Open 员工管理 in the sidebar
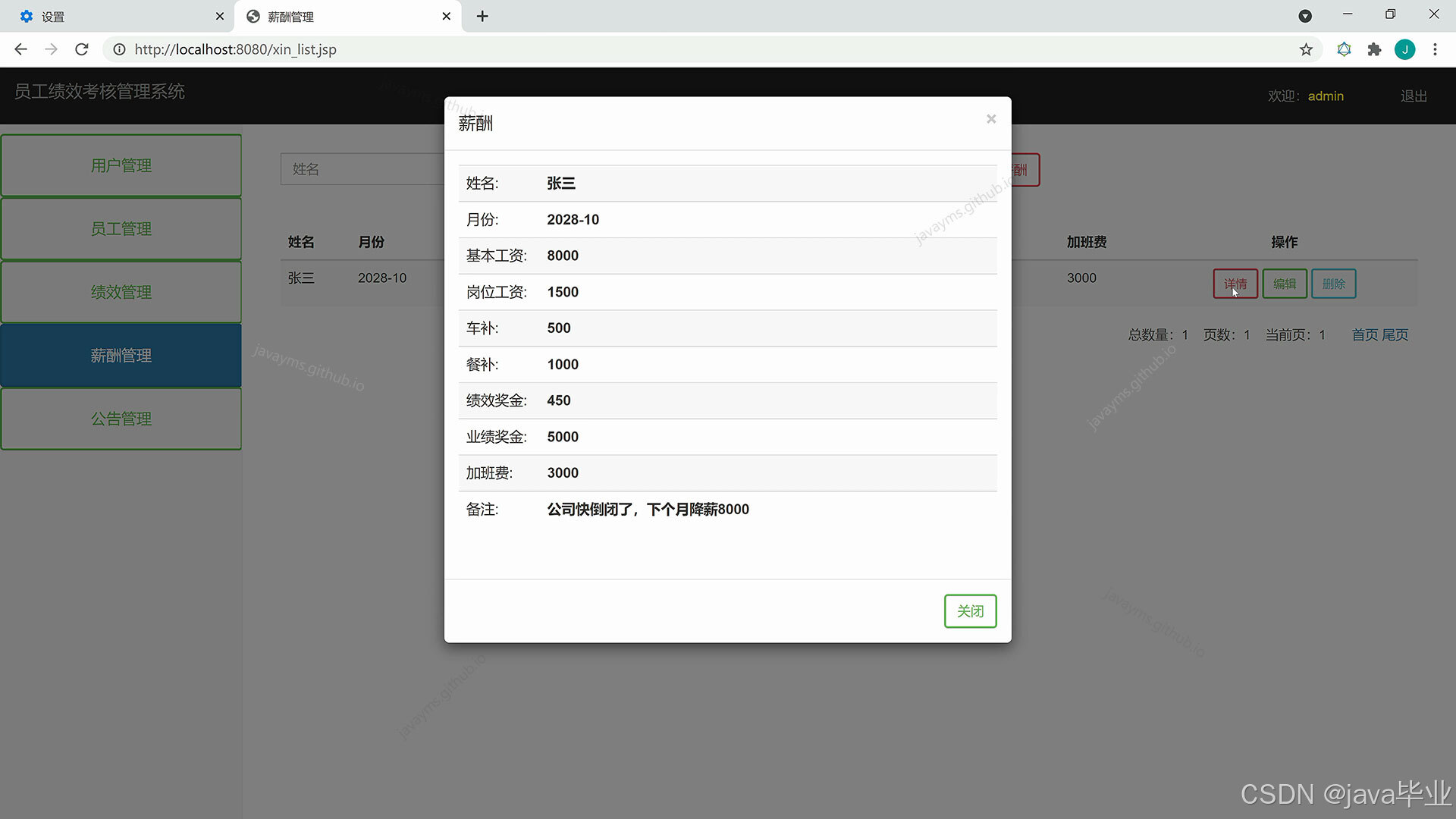The height and width of the screenshot is (819, 1456). coord(121,228)
